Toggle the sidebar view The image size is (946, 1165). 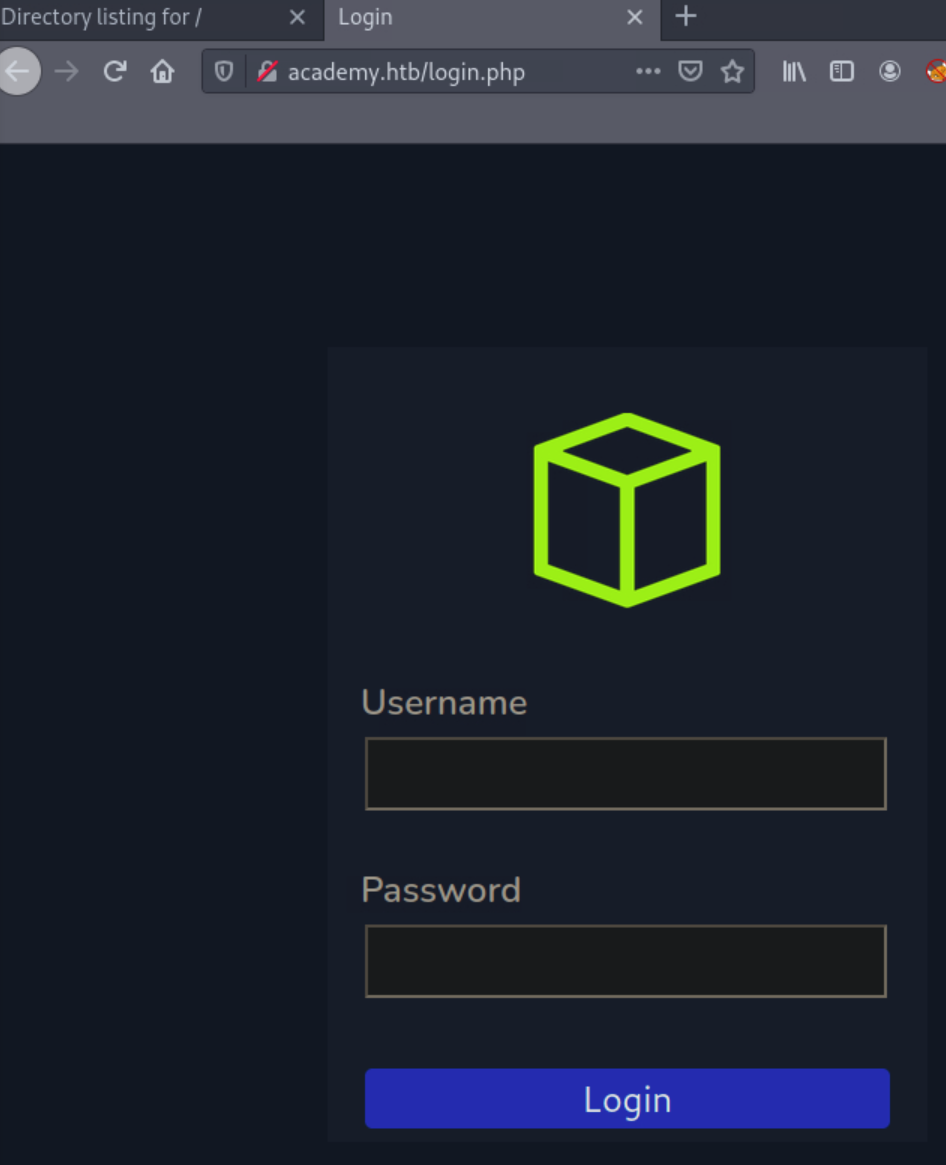pyautogui.click(x=841, y=71)
